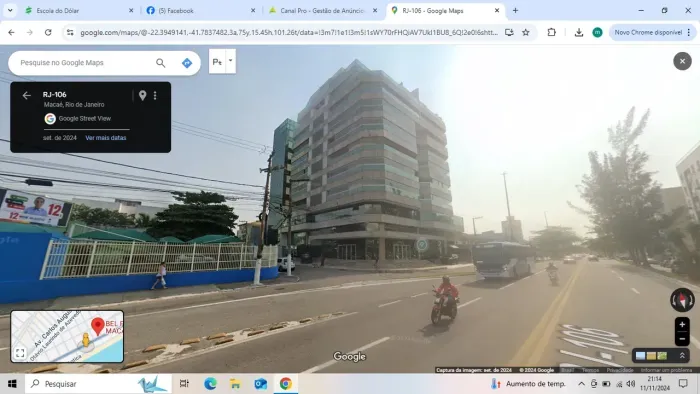Click the Pt input tools button
700x394 pixels.
pos(217,62)
